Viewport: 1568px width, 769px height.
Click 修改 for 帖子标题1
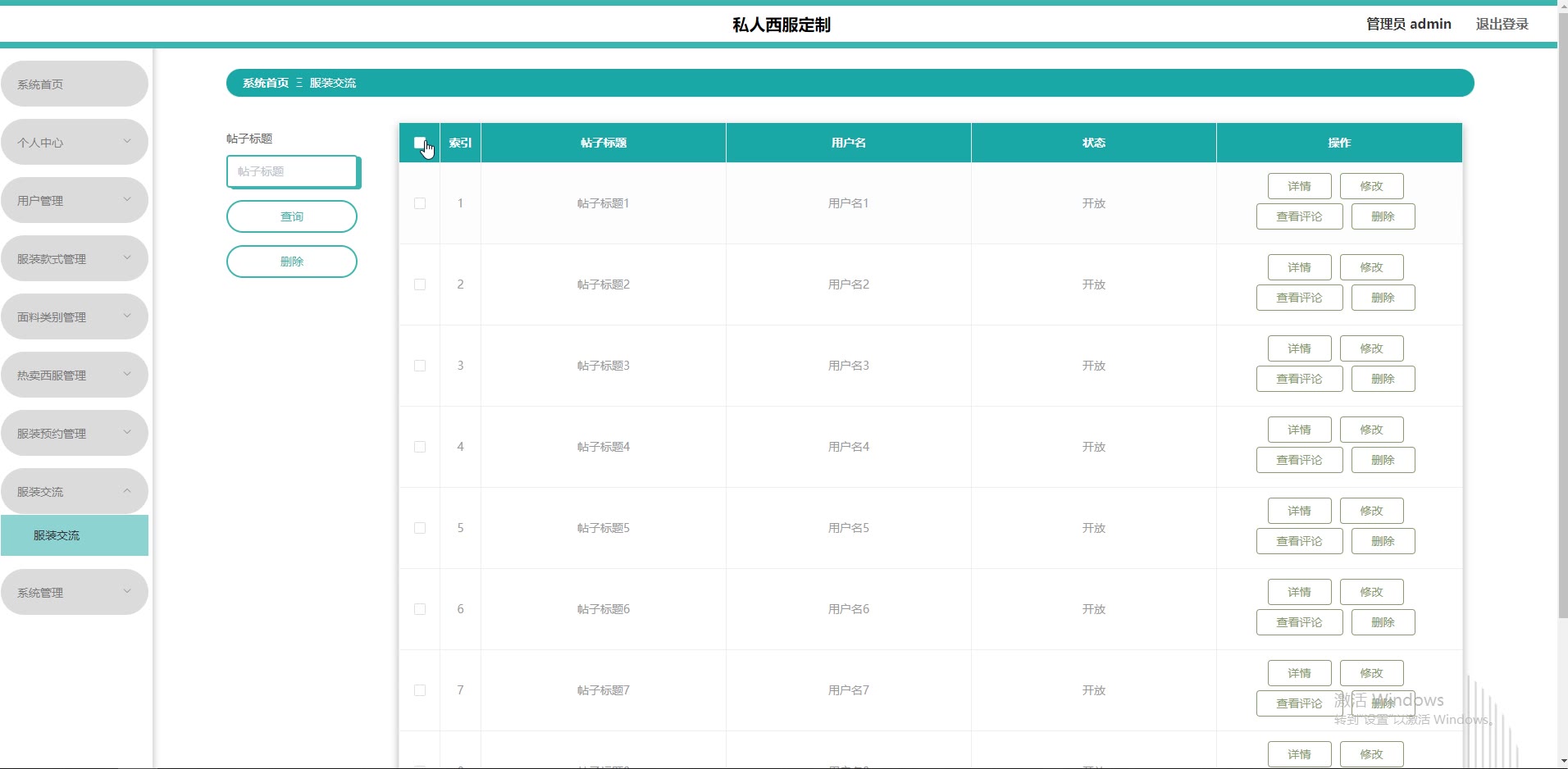tap(1372, 186)
